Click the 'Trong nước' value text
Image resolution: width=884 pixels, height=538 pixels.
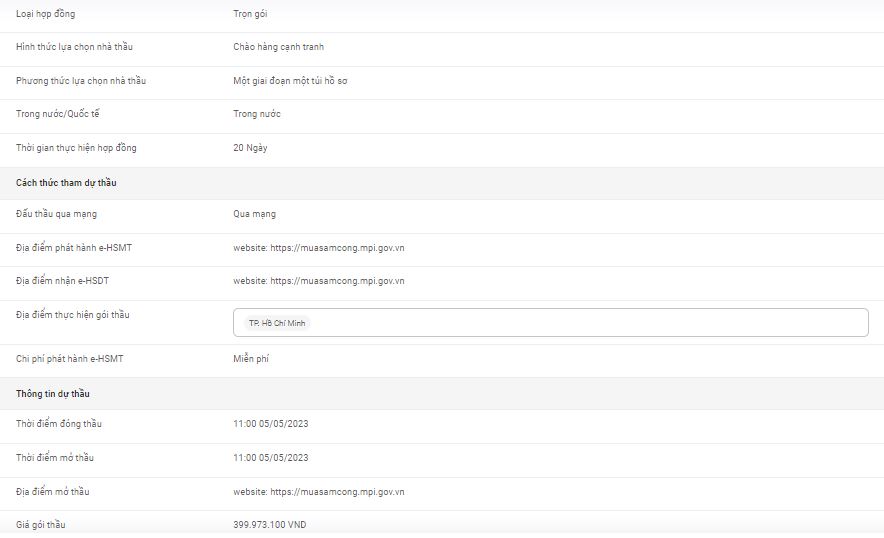tap(257, 114)
